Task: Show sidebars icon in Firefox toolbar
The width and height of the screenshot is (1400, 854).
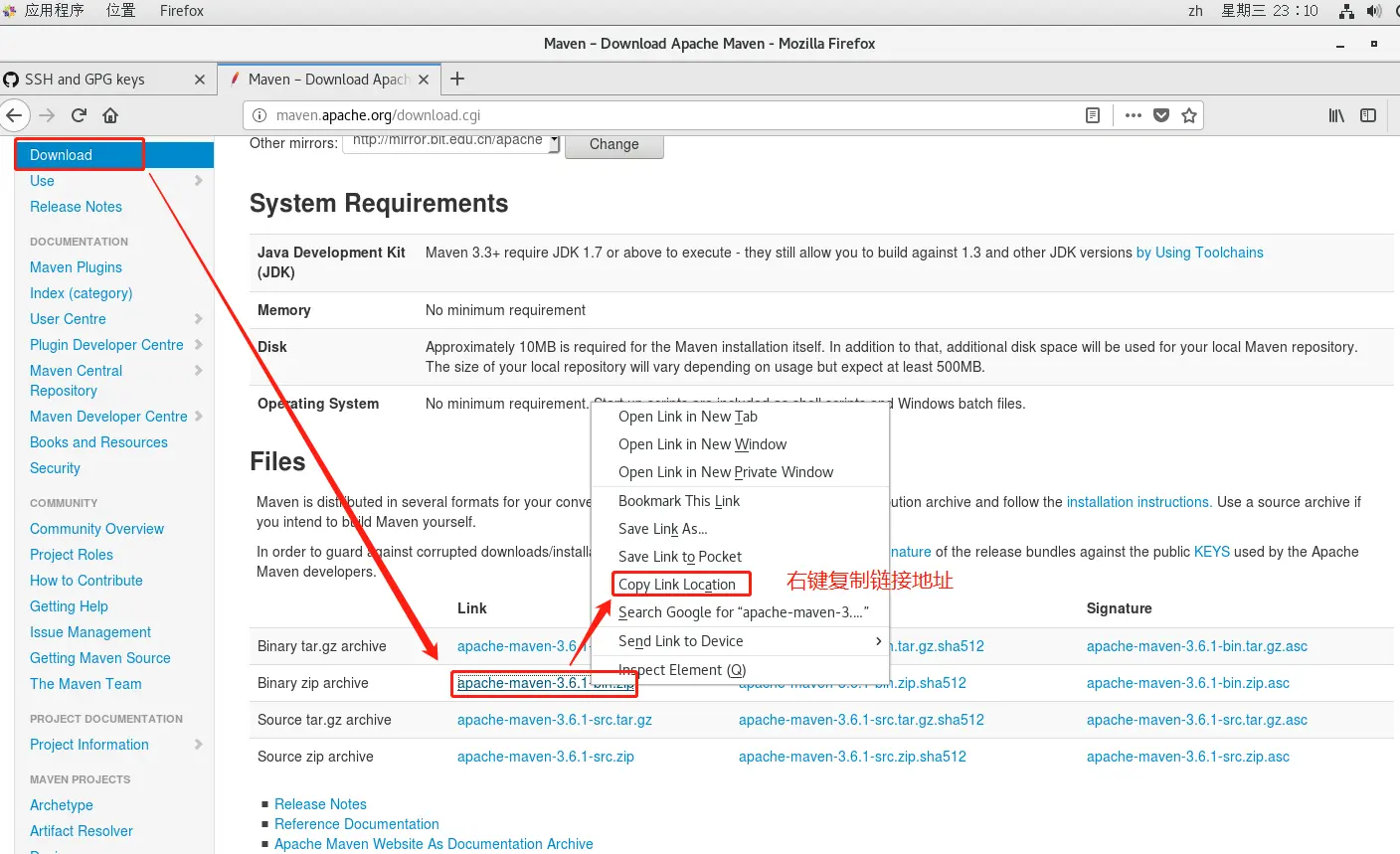Action: point(1368,115)
